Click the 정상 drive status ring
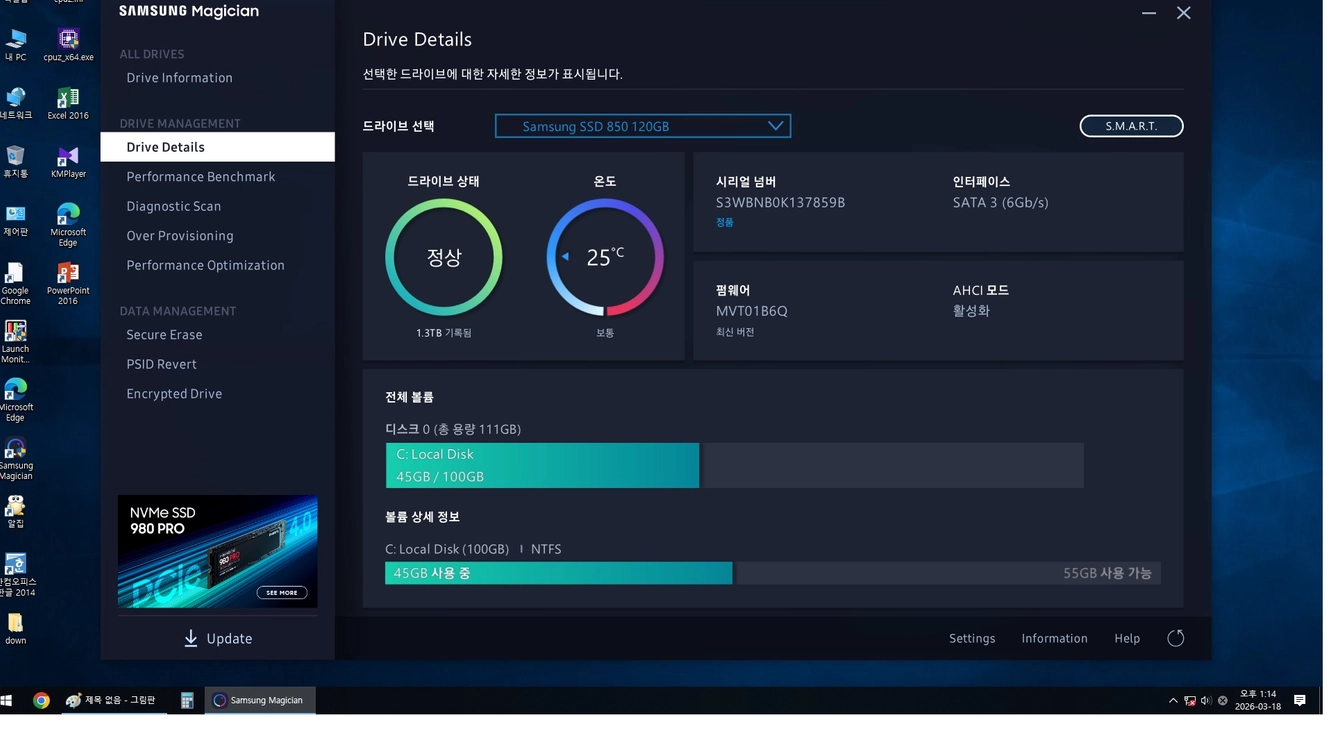Image resolution: width=1333 pixels, height=750 pixels. (x=444, y=257)
